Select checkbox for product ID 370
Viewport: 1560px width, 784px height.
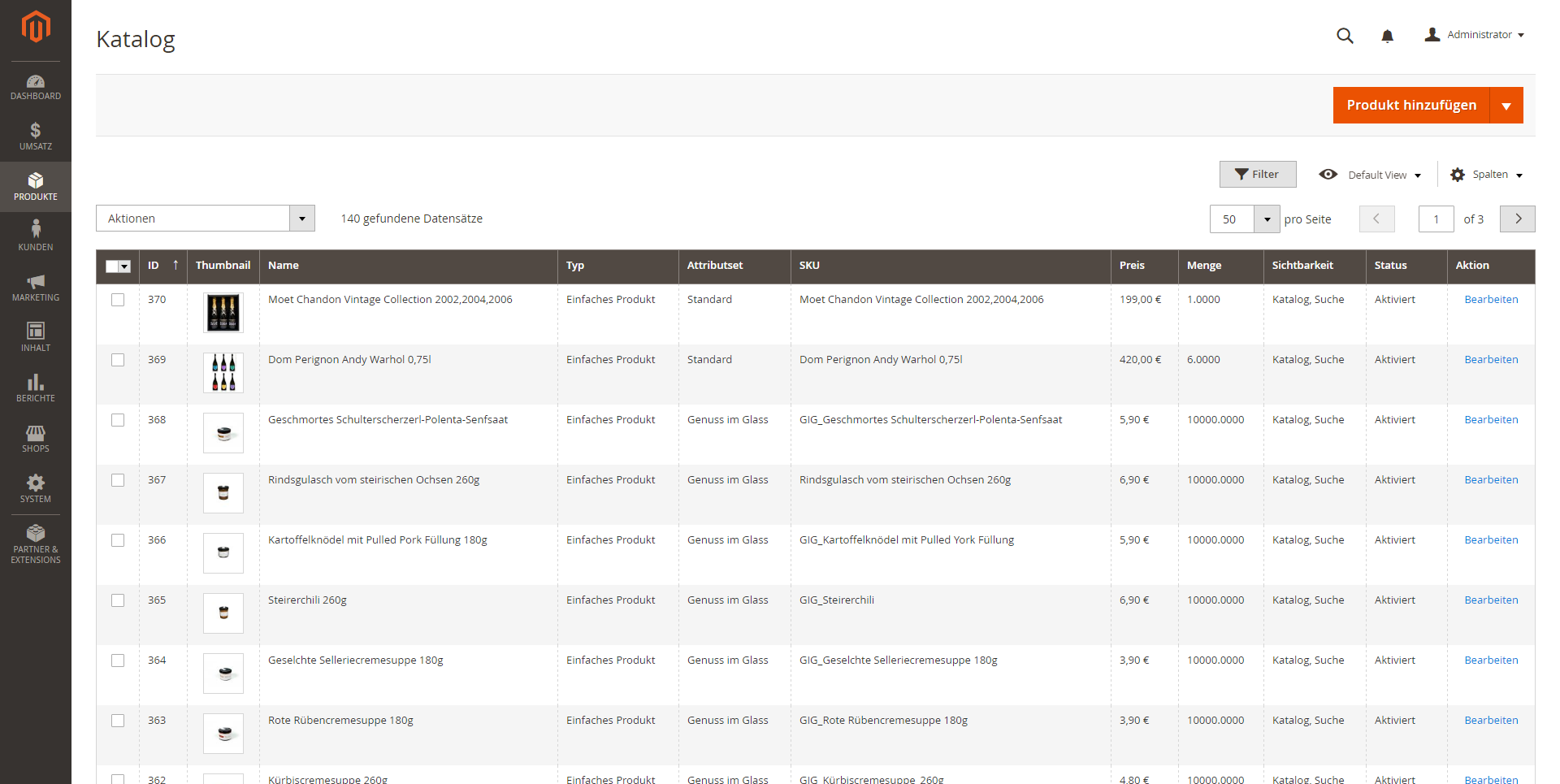[118, 300]
